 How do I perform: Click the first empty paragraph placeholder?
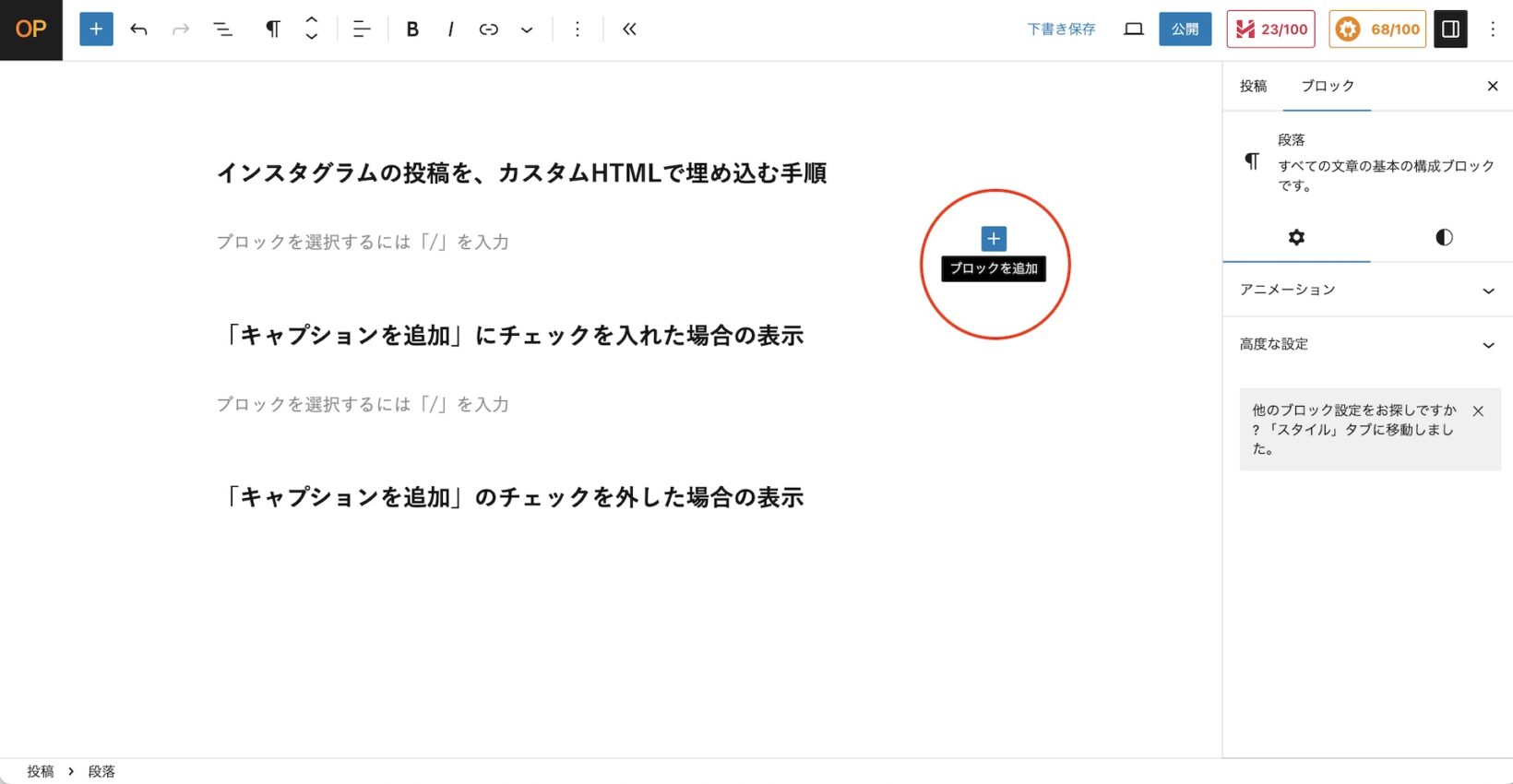coord(363,242)
